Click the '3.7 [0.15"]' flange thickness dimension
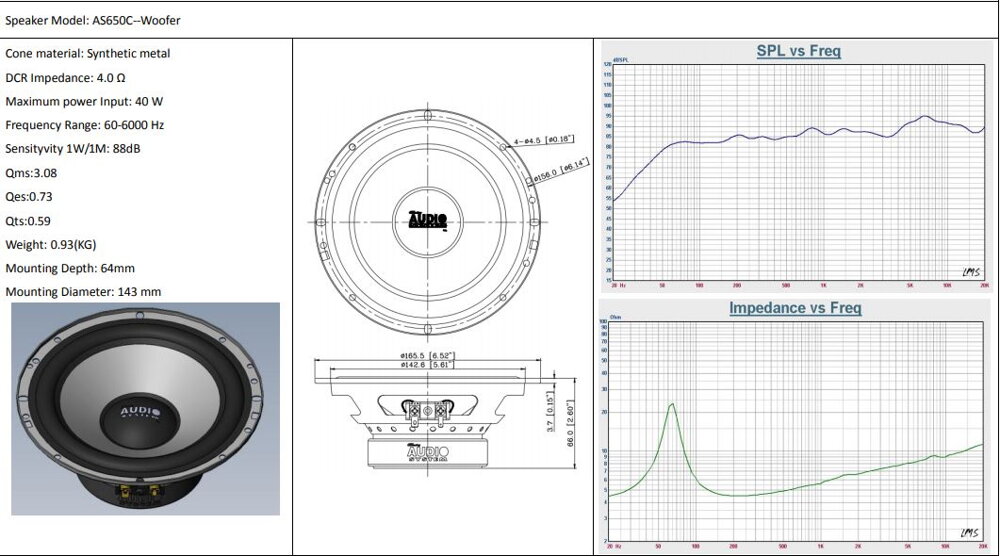The image size is (1000, 556). (550, 411)
